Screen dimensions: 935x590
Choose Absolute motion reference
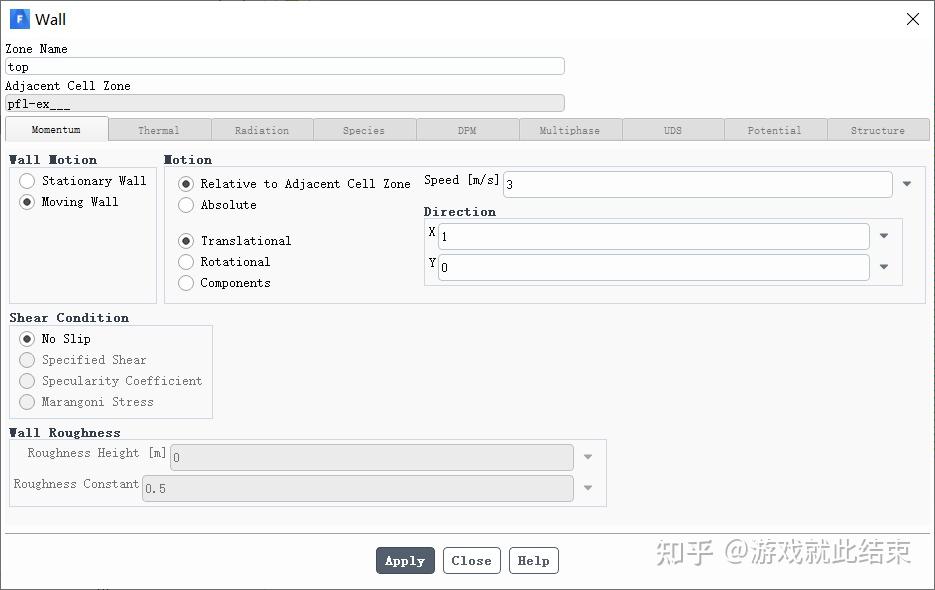coord(185,205)
